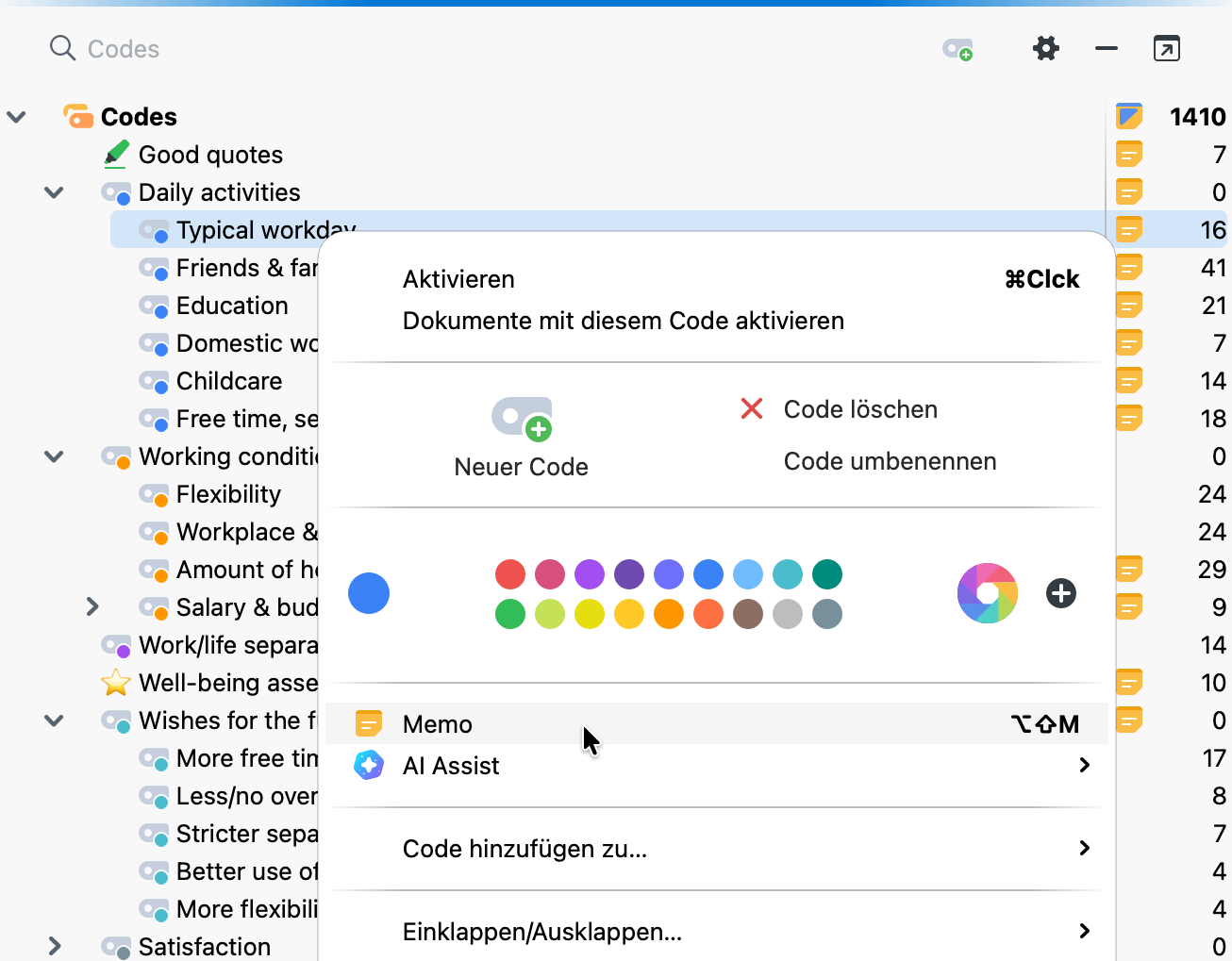The width and height of the screenshot is (1232, 961).
Task: Click the count 41 in frequency column
Action: click(1213, 268)
